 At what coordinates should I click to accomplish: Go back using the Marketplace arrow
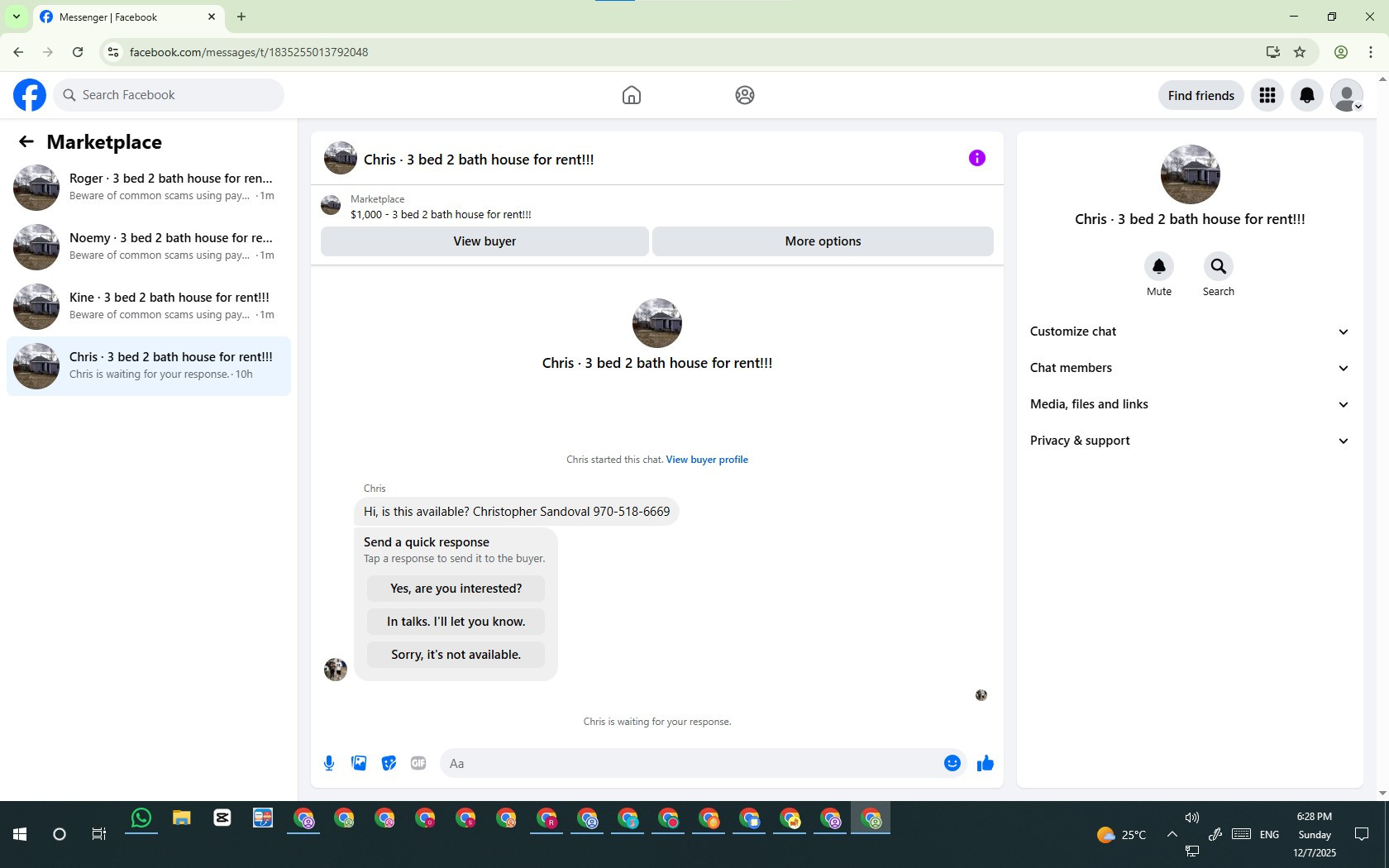(x=26, y=142)
